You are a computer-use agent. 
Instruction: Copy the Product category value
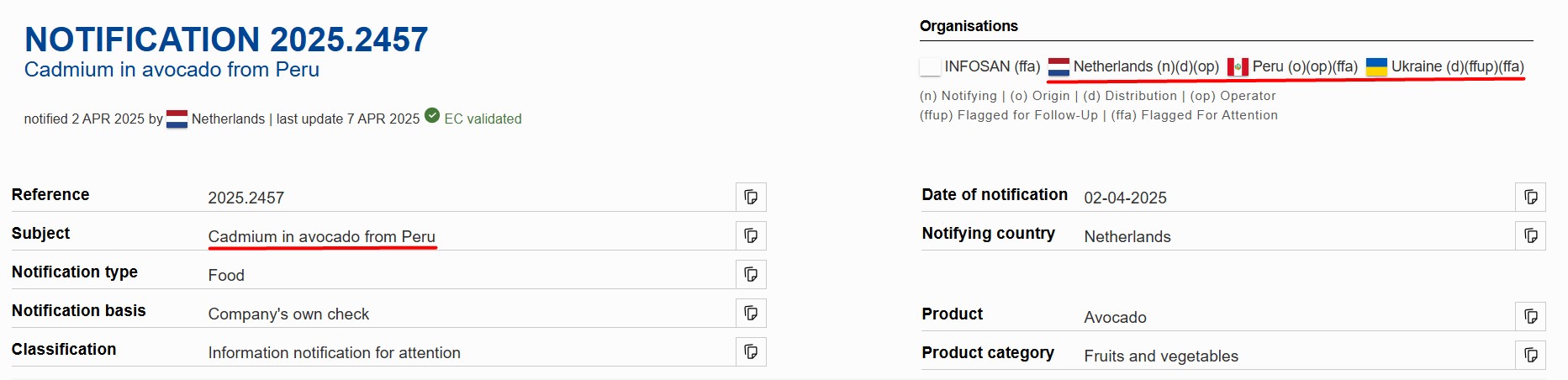pos(1530,355)
